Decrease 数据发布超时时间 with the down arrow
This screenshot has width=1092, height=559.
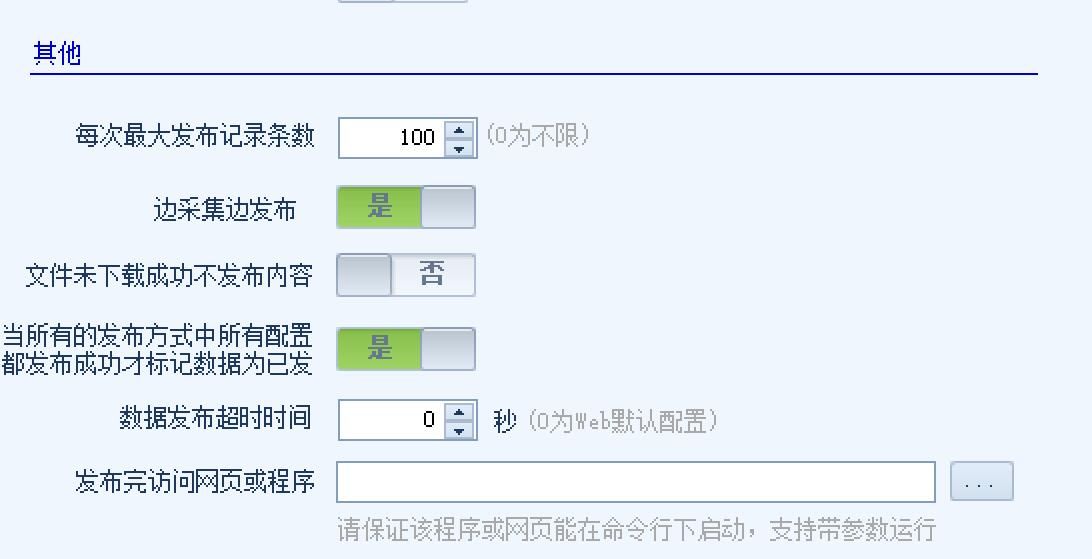(459, 430)
